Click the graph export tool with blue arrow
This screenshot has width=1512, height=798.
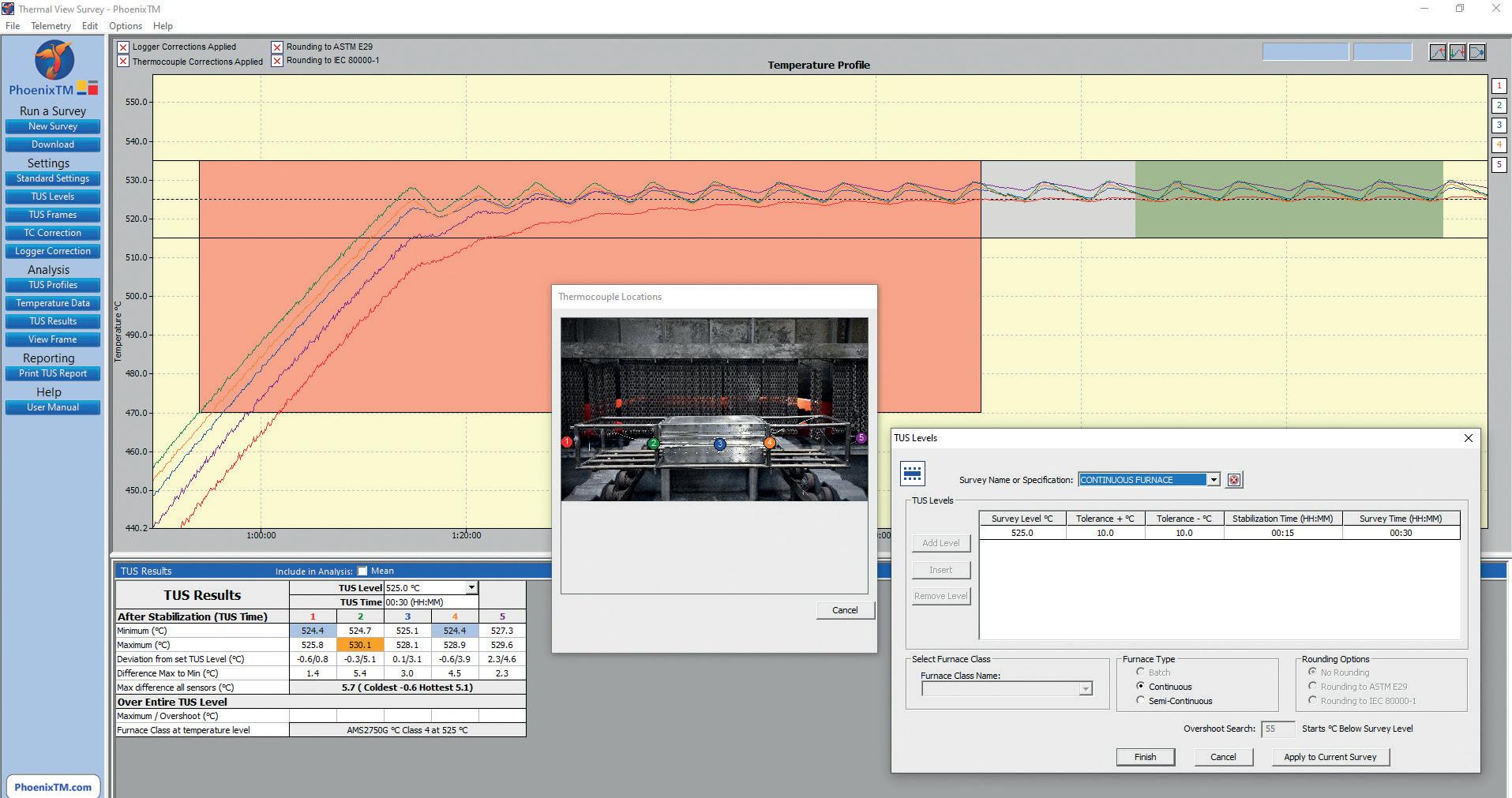click(x=1477, y=52)
